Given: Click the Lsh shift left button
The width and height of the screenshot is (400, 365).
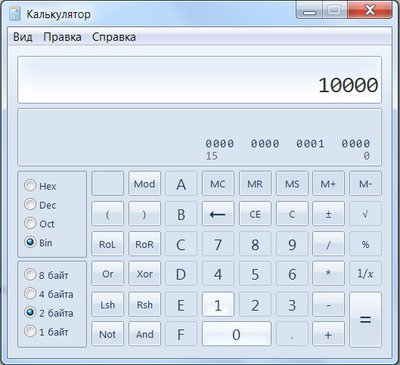Looking at the screenshot, I should pos(107,305).
